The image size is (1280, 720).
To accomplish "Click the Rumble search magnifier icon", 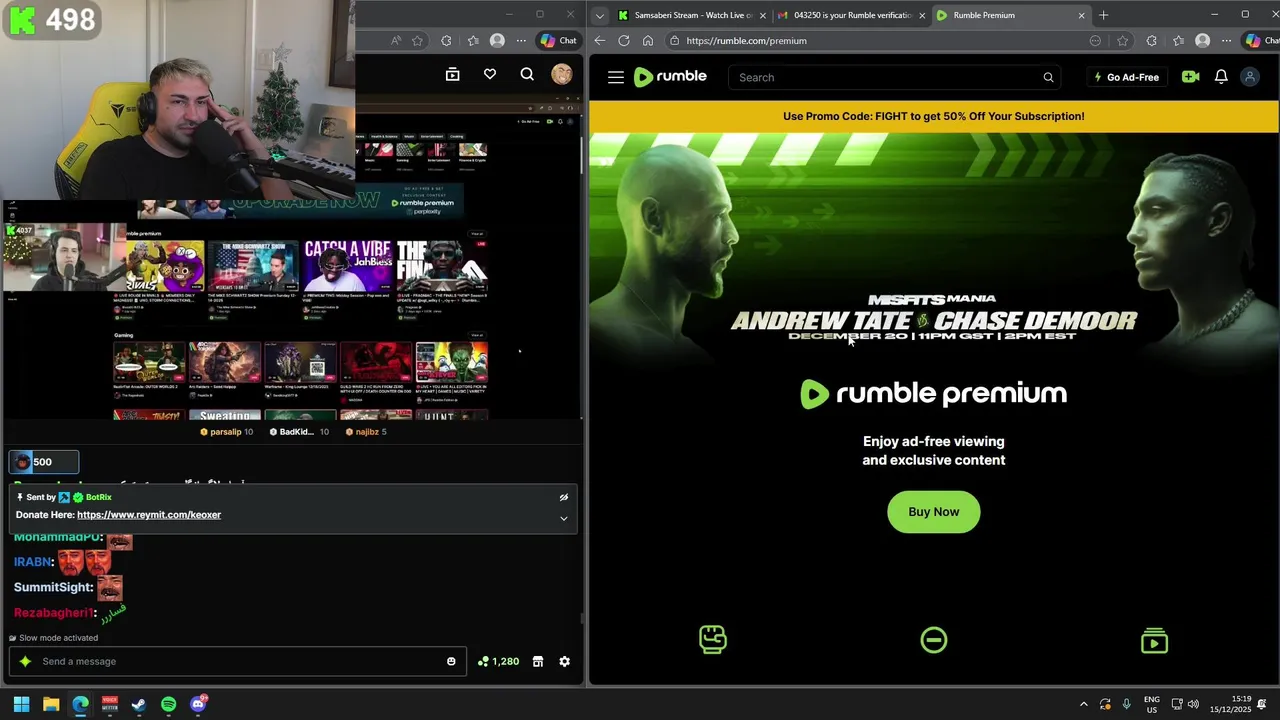I will 1048,77.
